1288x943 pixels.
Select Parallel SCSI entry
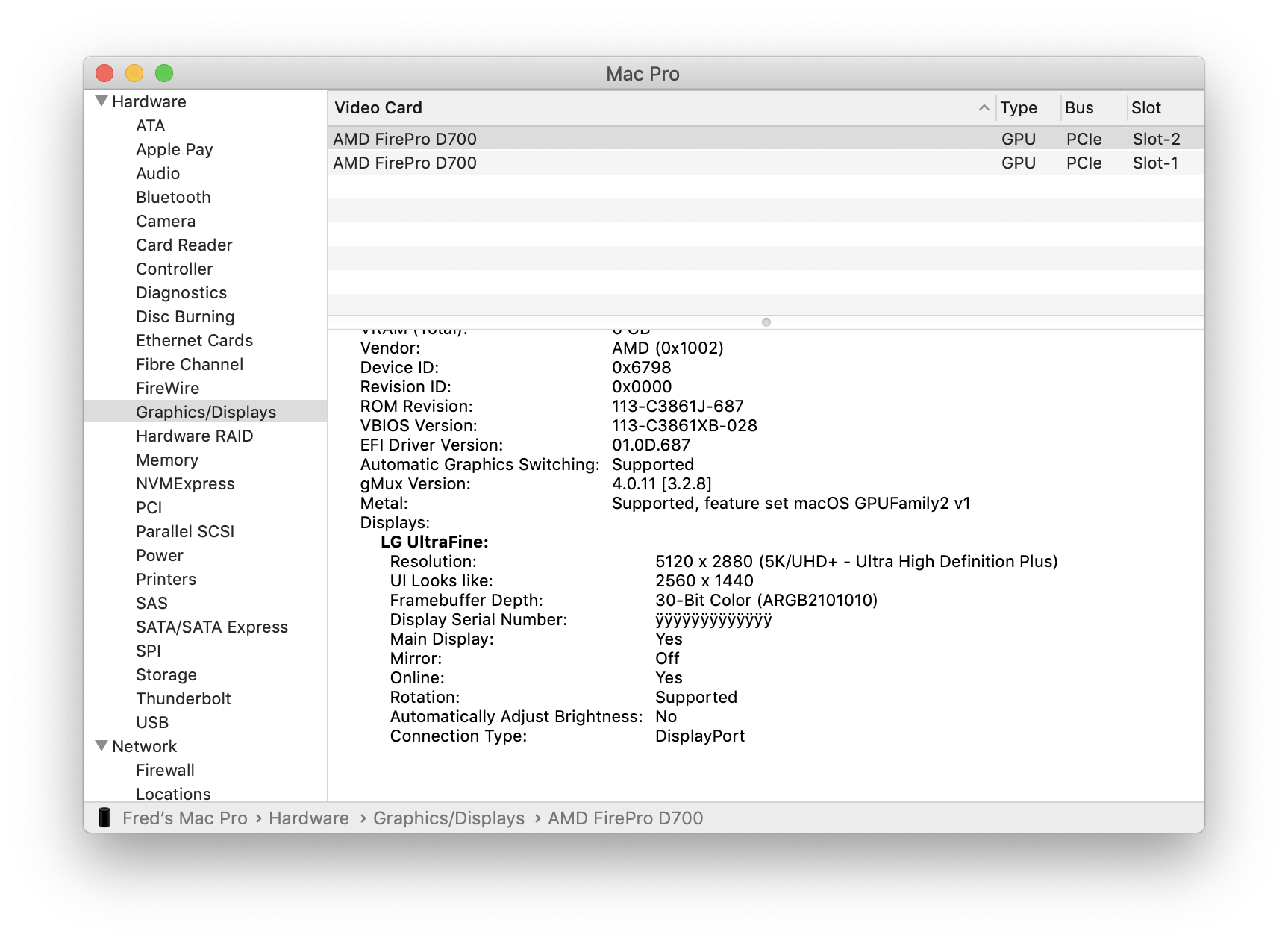pos(185,531)
